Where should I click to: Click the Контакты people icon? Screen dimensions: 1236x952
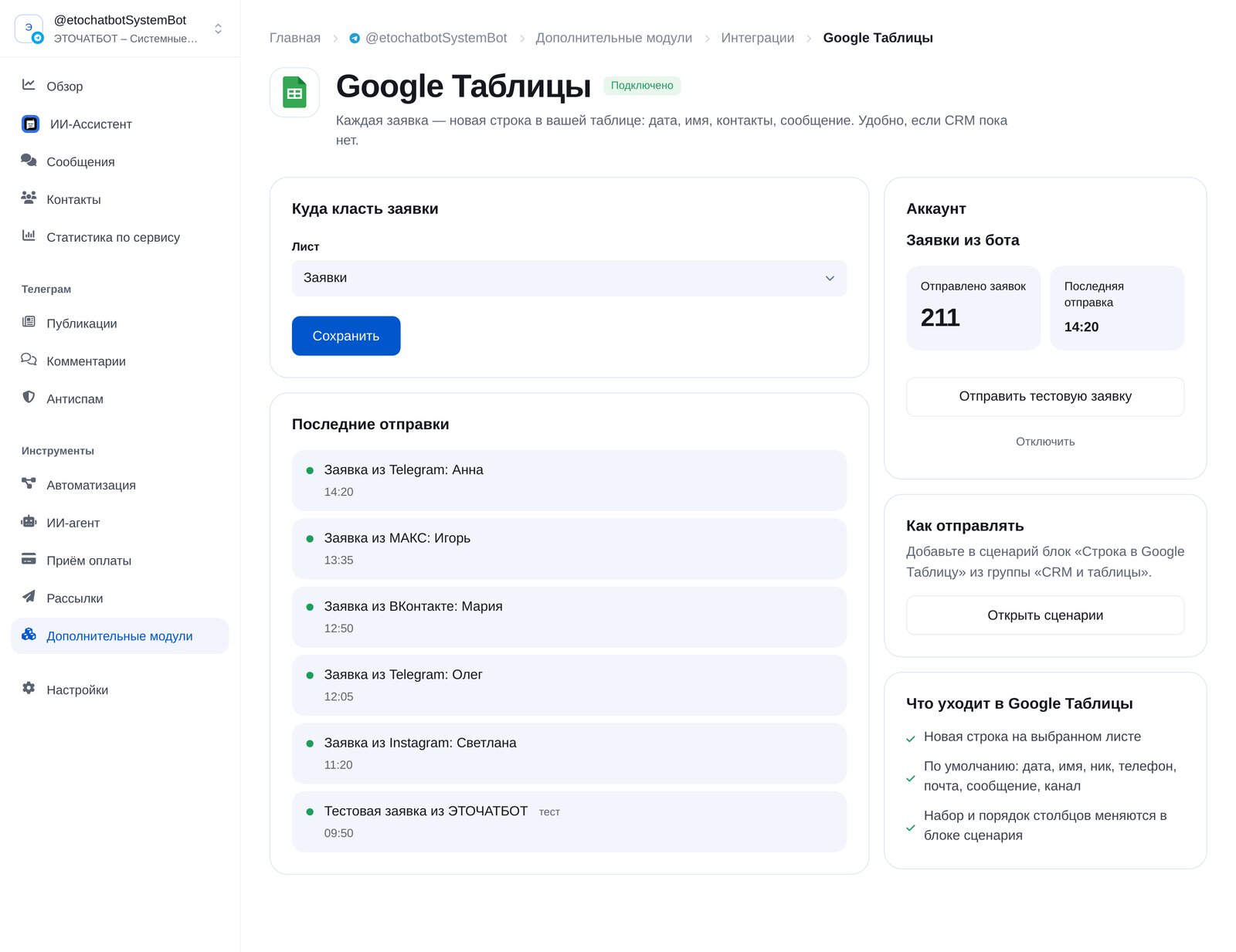click(x=29, y=198)
